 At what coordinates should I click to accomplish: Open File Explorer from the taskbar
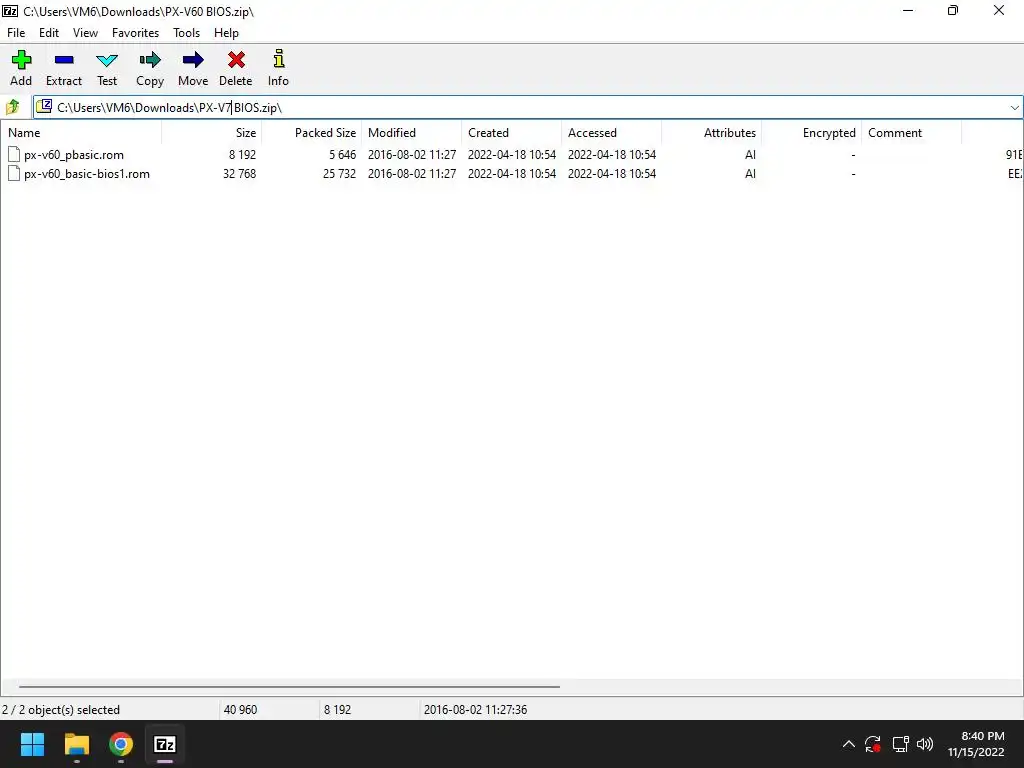(x=76, y=744)
